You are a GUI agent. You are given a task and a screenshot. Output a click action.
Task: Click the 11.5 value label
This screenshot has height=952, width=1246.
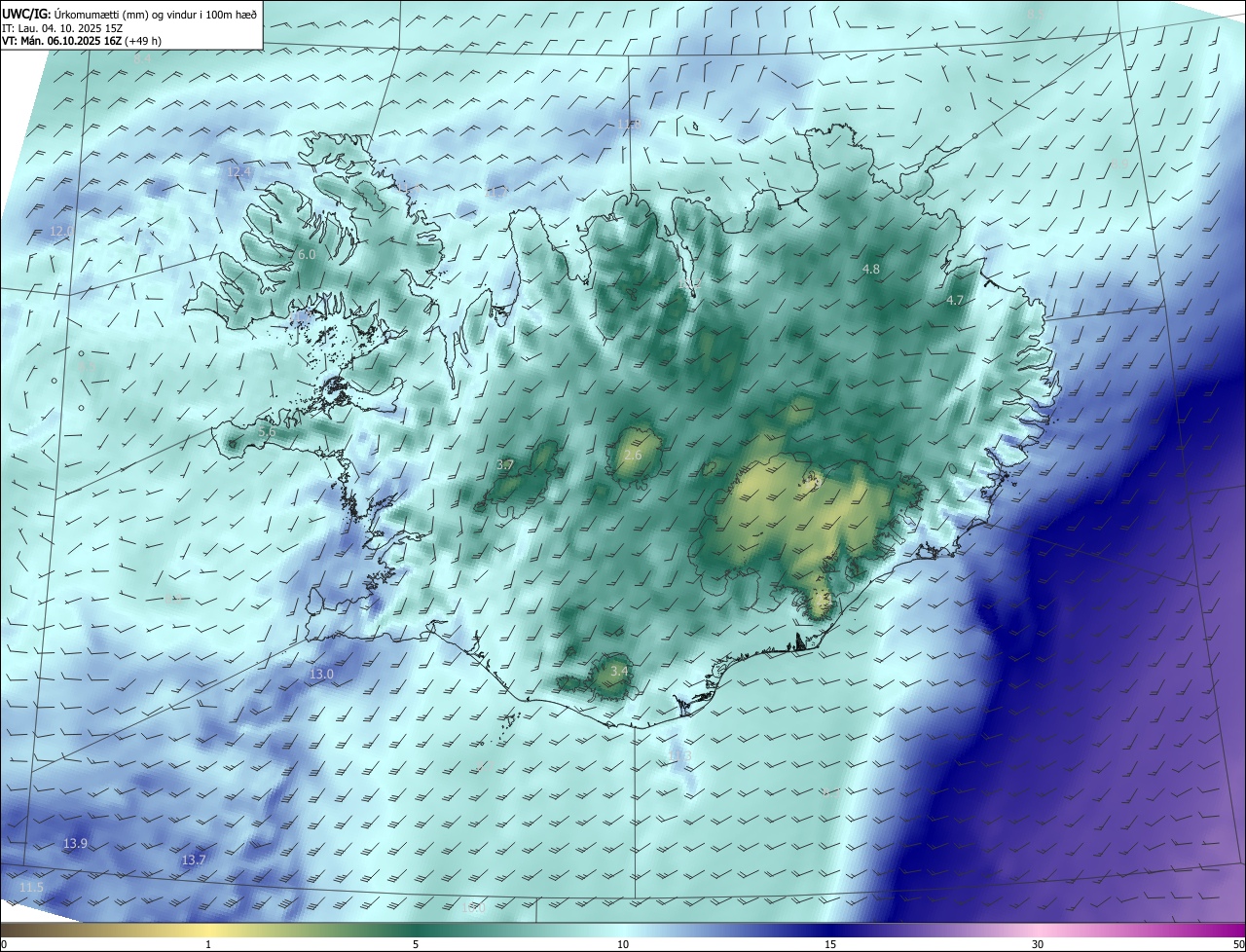click(x=31, y=887)
